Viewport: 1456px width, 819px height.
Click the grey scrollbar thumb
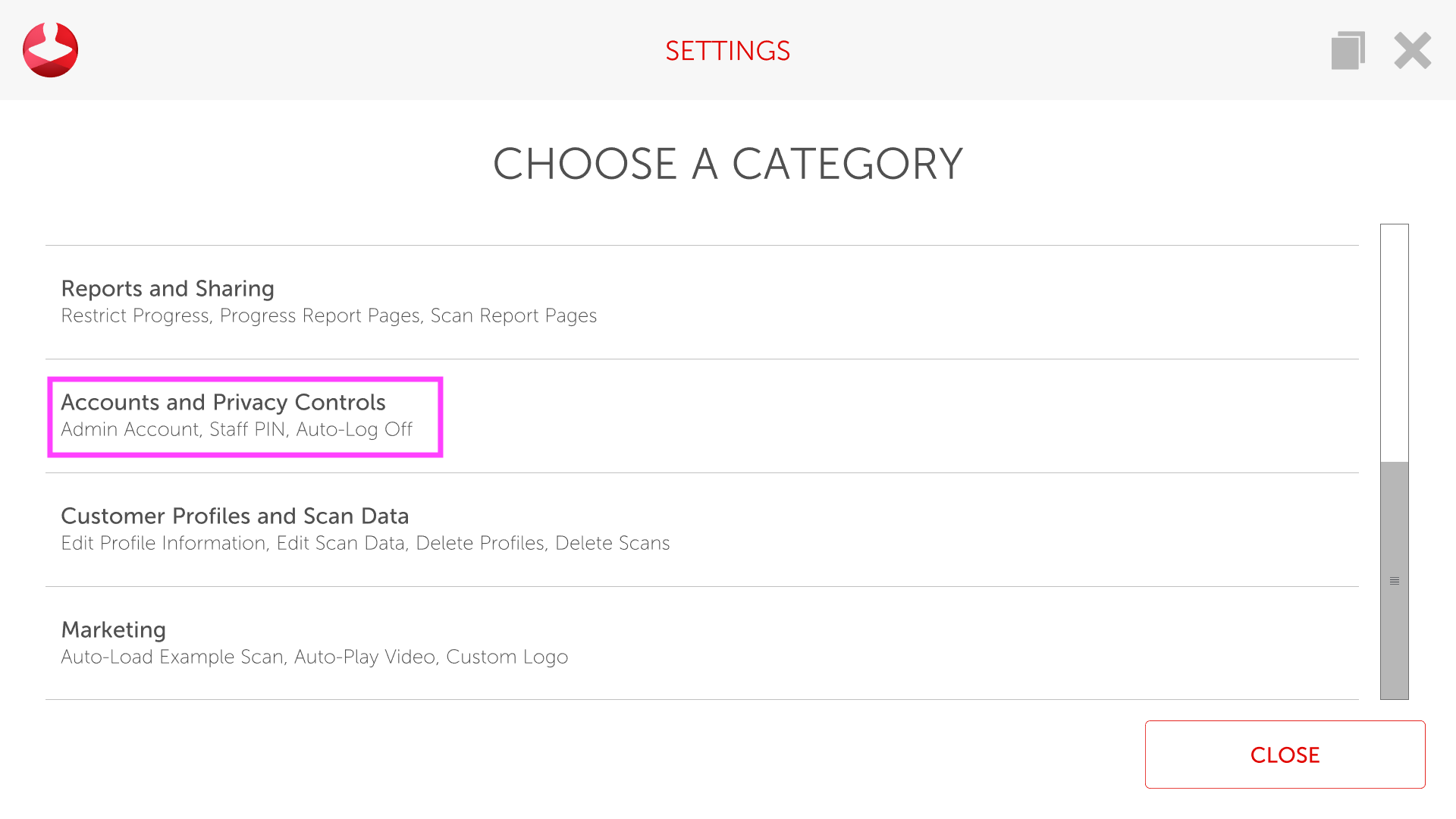click(1394, 531)
